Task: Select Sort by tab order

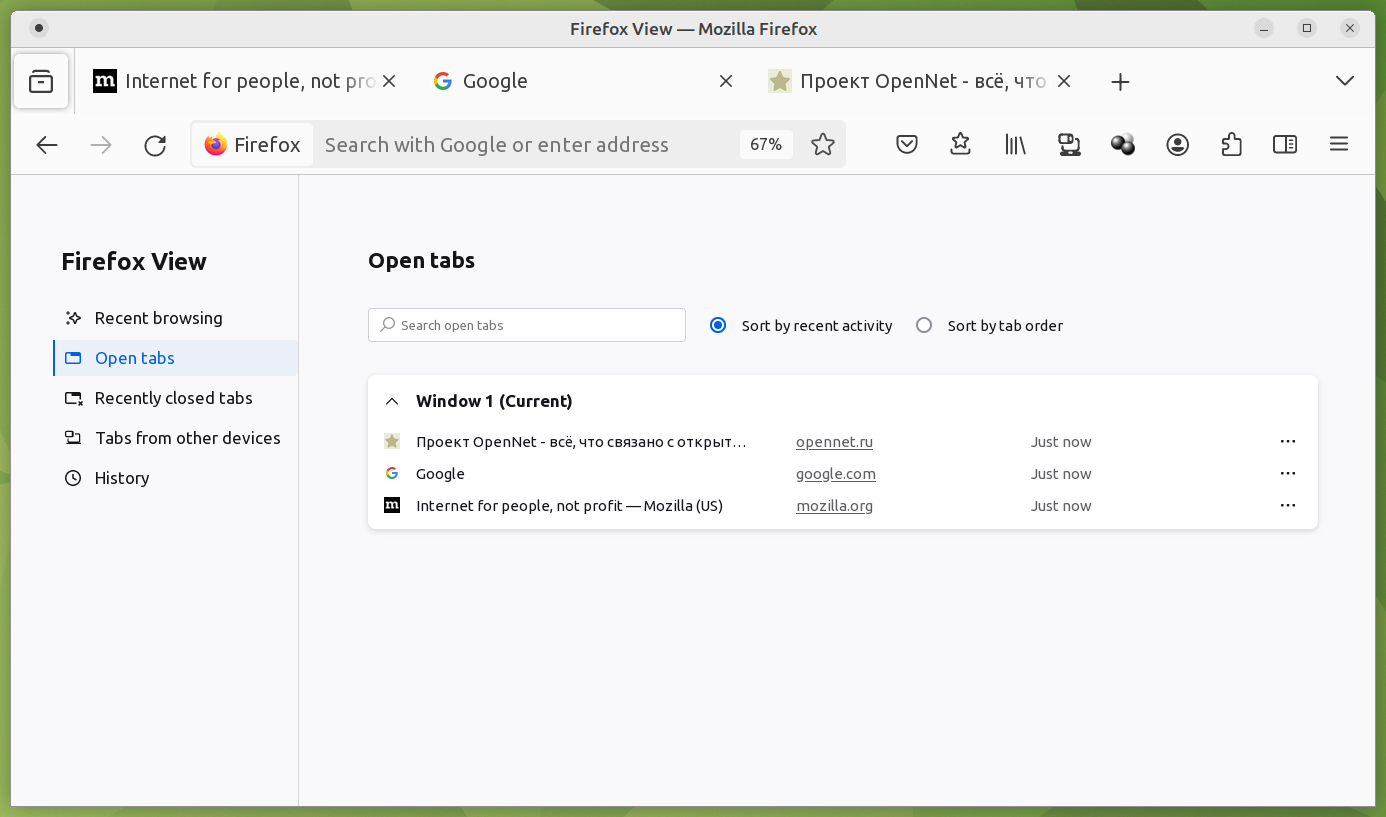Action: [x=924, y=325]
